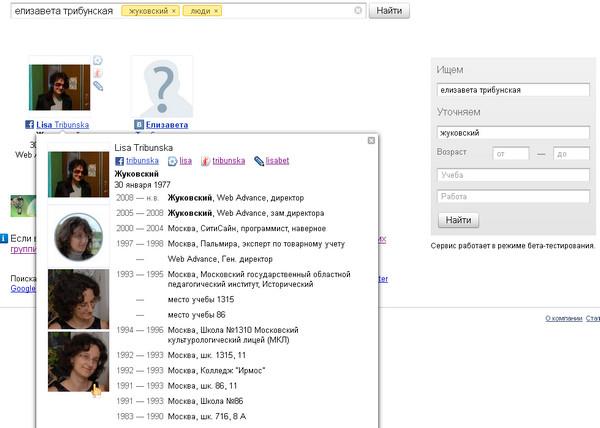This screenshot has width=600, height=428.
Task: Click the '30 января 1977' birth date
Action: [x=142, y=185]
